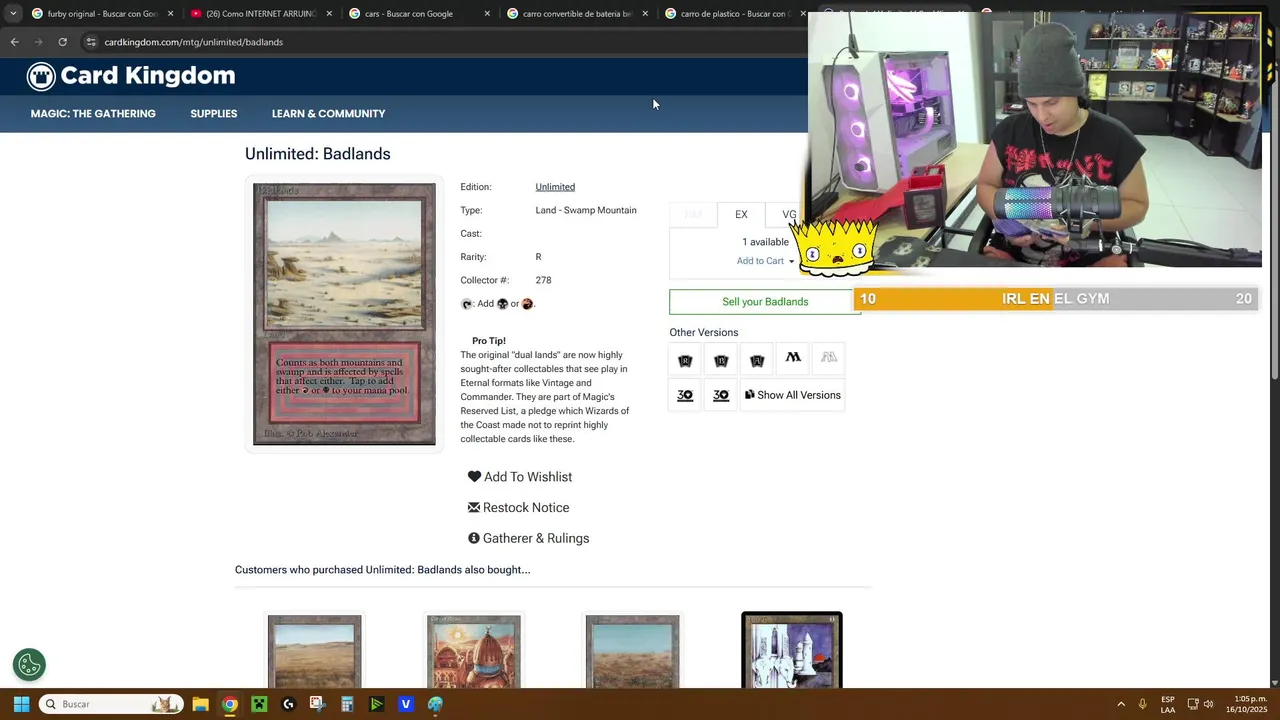The width and height of the screenshot is (1280, 720).
Task: Open the second 30th Anniversary version icon
Action: (x=721, y=395)
